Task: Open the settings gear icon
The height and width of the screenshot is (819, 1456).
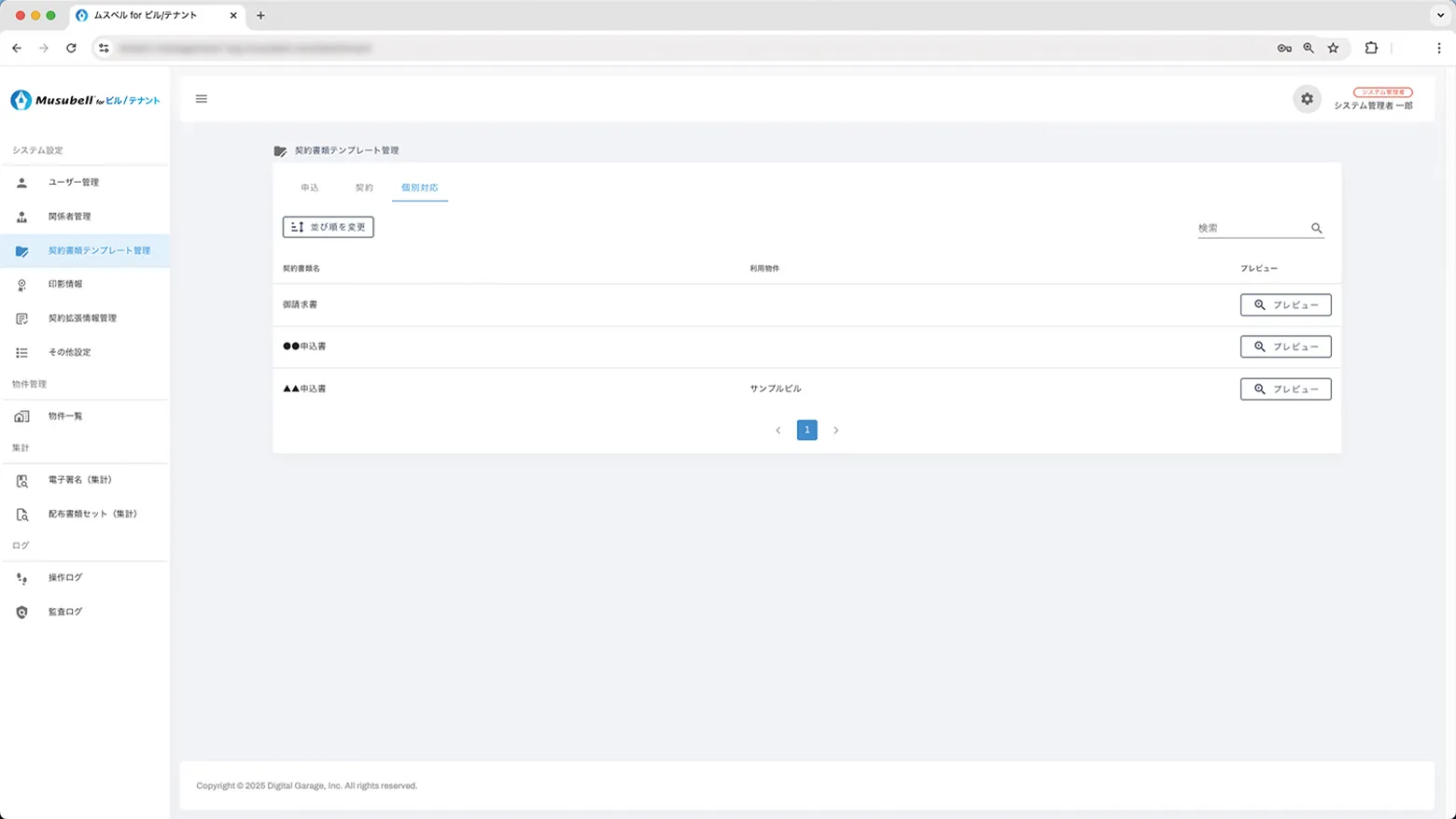Action: 1307,99
